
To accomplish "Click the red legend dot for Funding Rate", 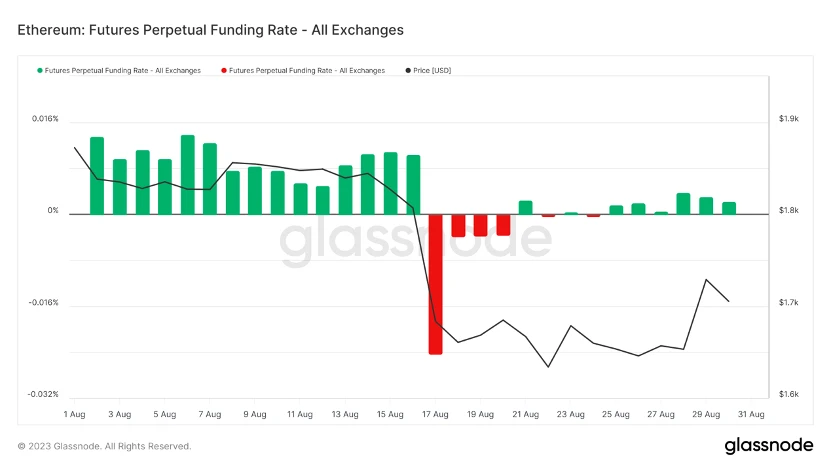I will pos(224,71).
